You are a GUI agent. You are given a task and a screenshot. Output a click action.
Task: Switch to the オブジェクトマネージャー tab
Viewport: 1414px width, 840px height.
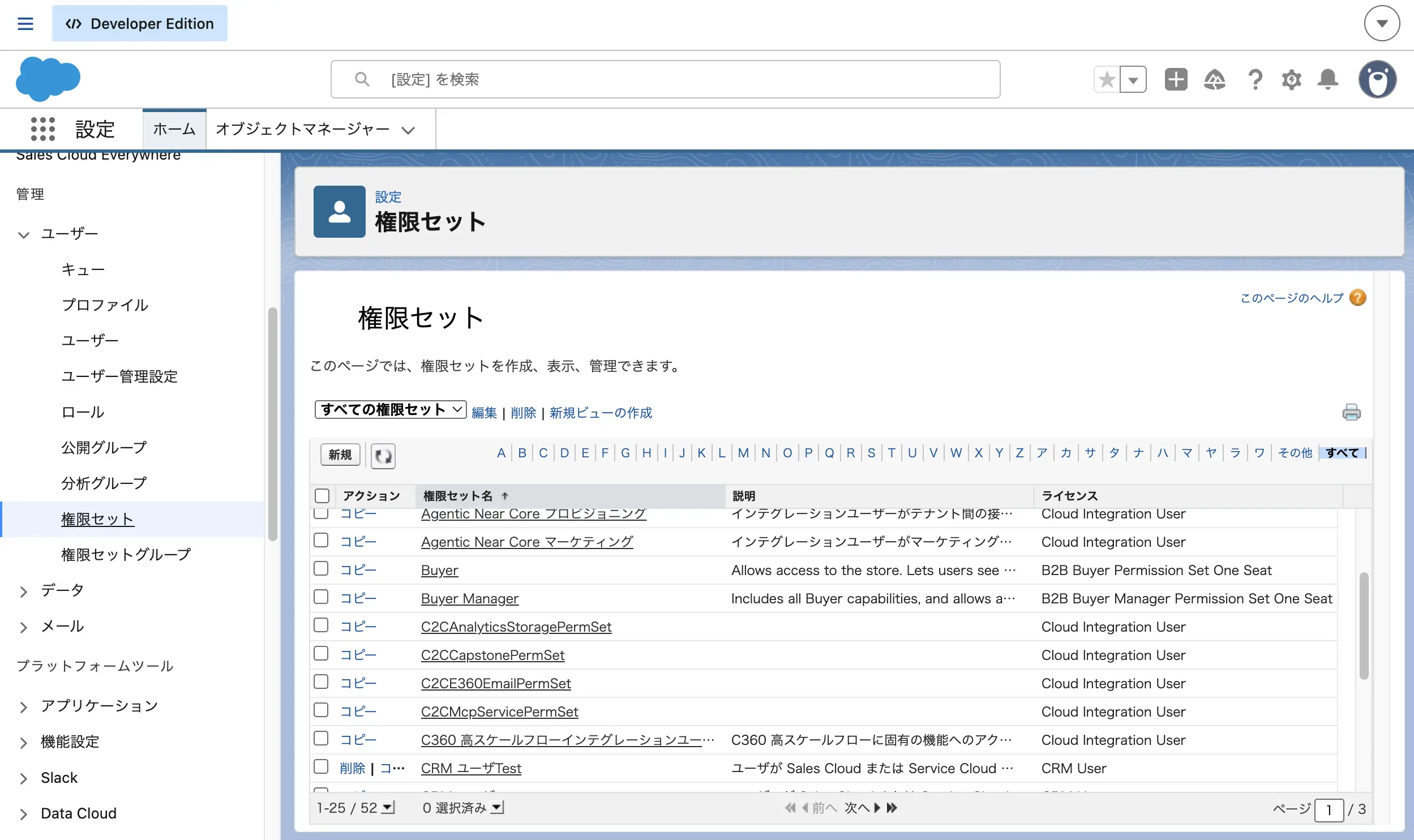[x=303, y=129]
